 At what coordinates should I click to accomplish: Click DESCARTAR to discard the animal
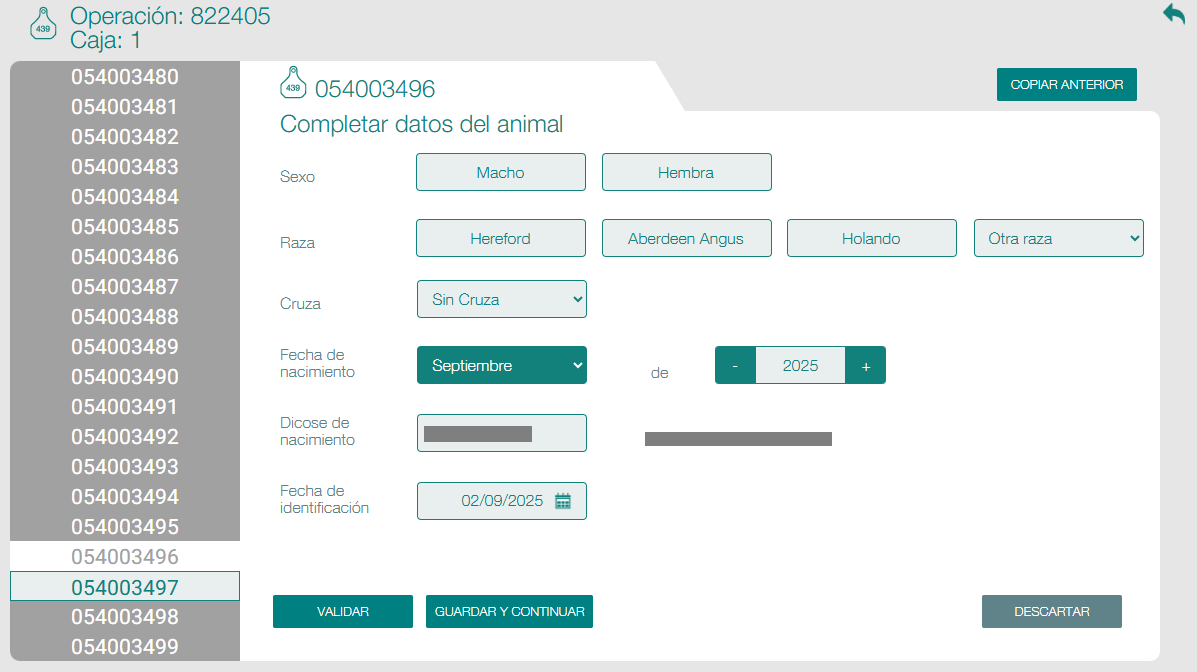(1051, 611)
